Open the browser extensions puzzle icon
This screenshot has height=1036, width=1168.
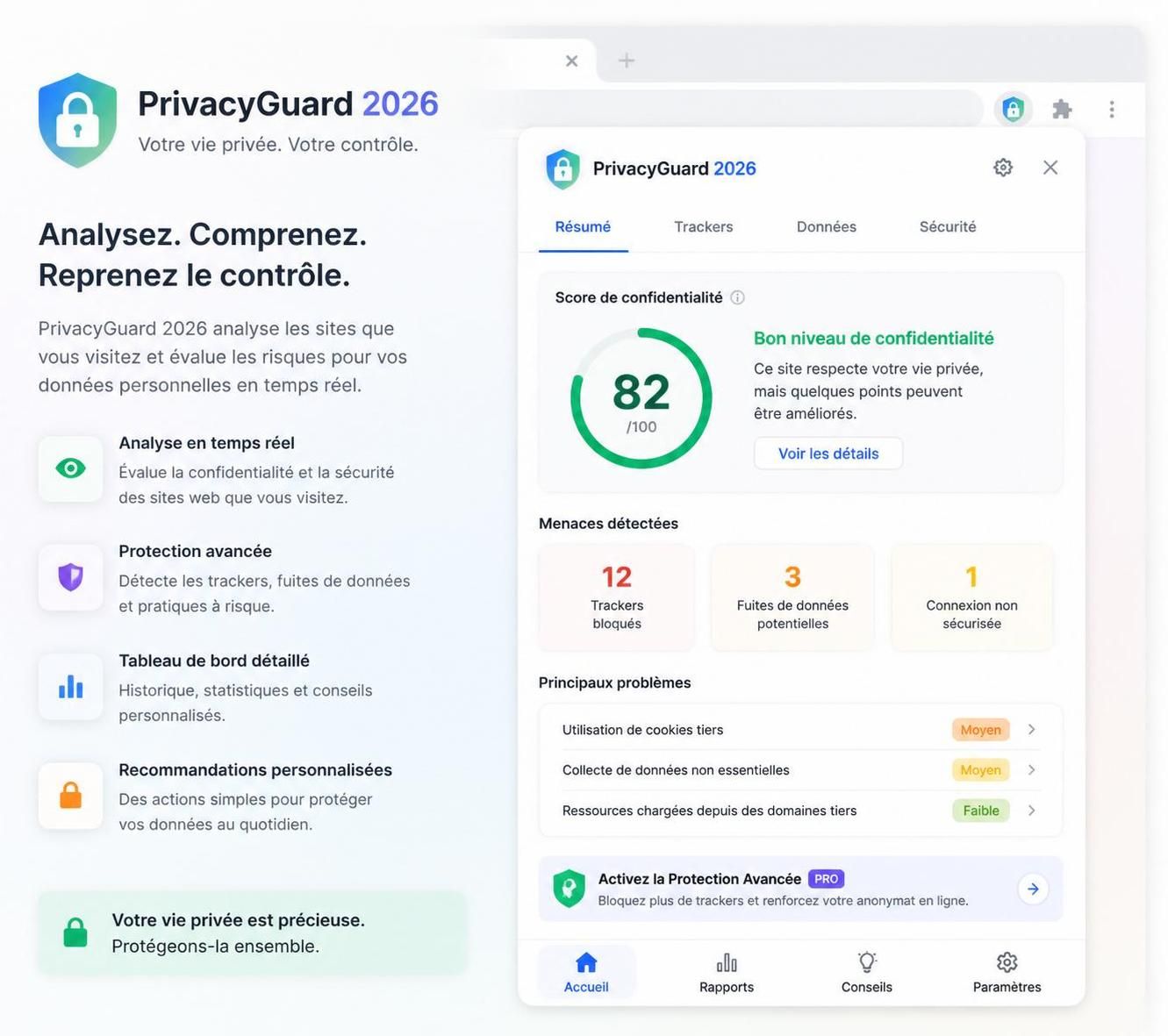click(1062, 110)
